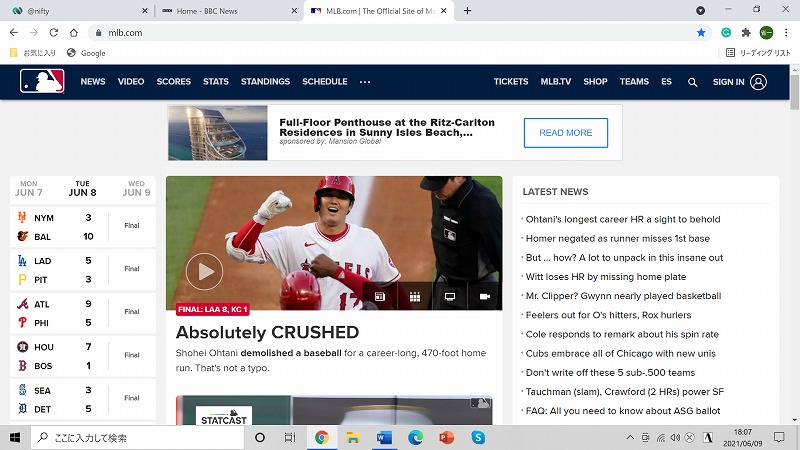Open 'Witt loses HR by missing home plate'

606,277
